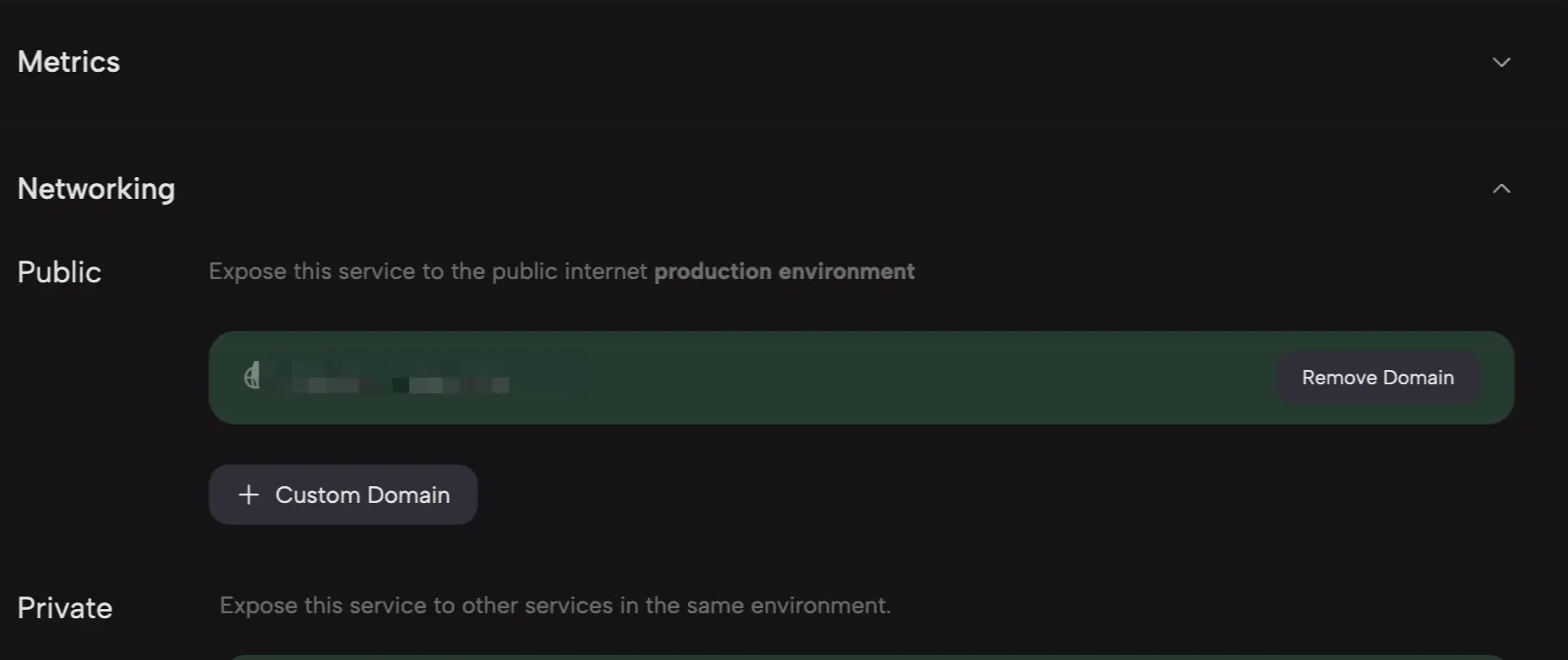Click the Private section description text
This screenshot has width=1568, height=660.
[x=555, y=605]
